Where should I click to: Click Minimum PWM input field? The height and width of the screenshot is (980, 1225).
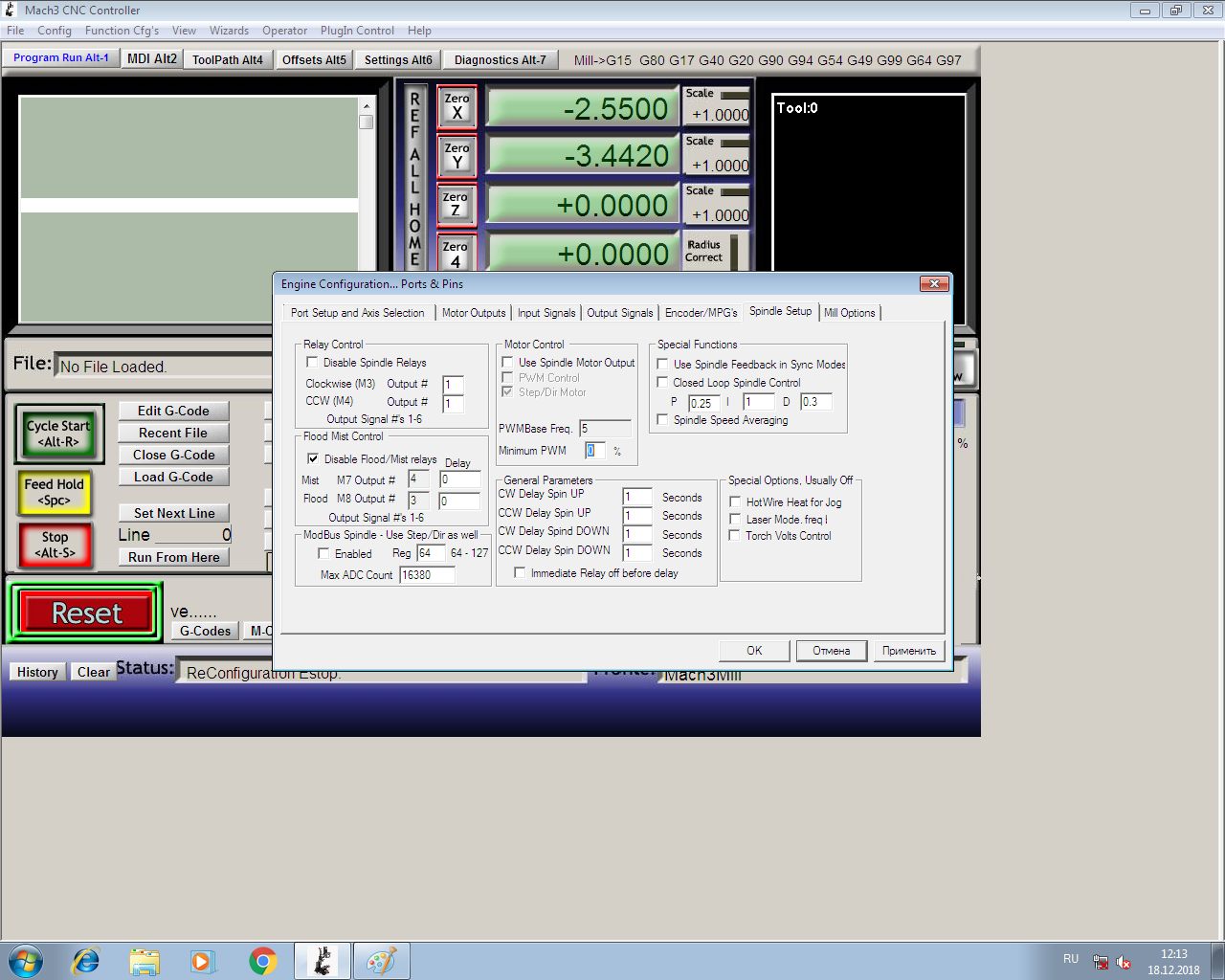tap(595, 450)
